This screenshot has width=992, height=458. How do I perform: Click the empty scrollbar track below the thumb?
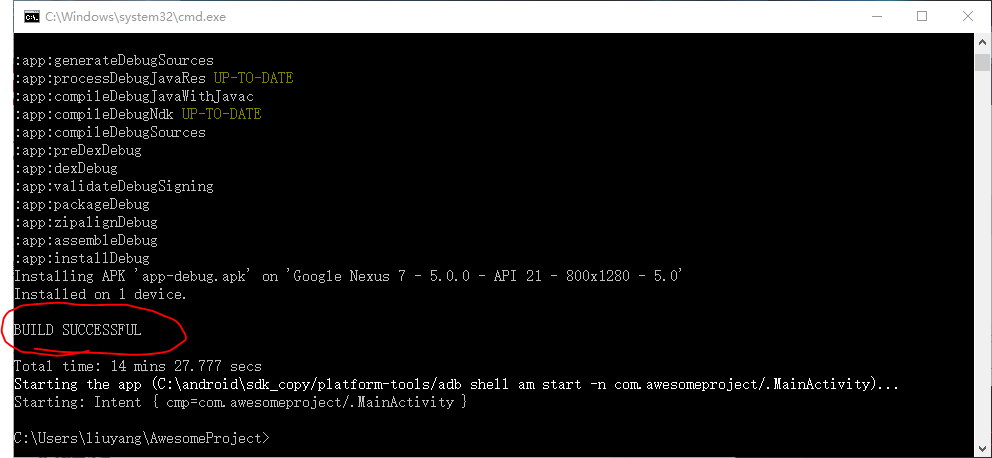click(x=983, y=253)
